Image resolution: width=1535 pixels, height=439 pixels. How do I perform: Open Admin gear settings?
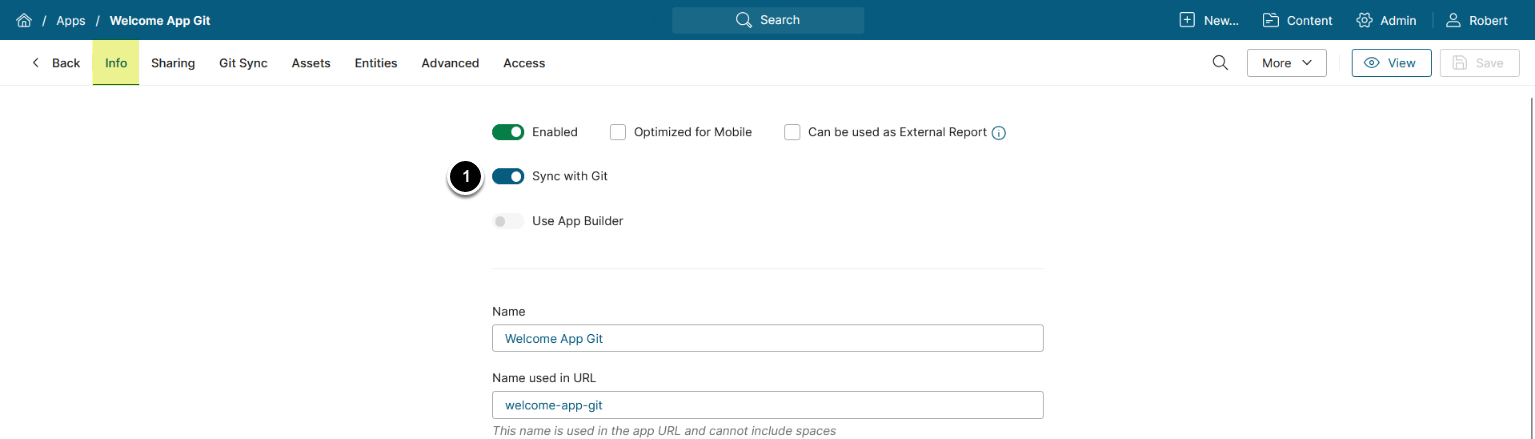pyautogui.click(x=1364, y=20)
